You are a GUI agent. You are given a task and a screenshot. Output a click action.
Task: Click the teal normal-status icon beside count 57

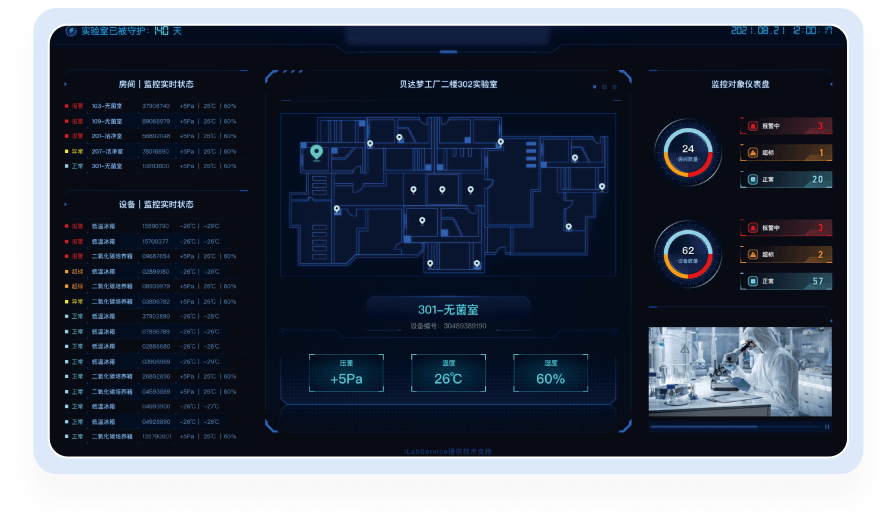pos(753,282)
